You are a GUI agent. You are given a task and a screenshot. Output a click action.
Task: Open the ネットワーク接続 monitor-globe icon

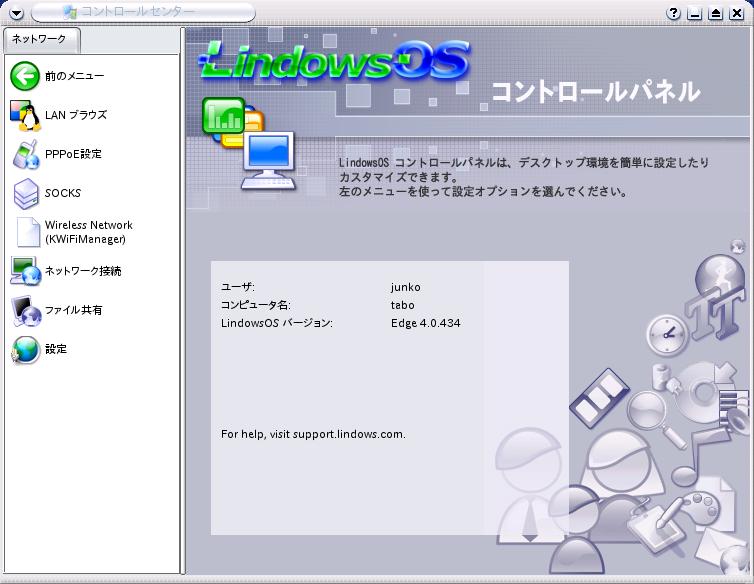tap(26, 271)
